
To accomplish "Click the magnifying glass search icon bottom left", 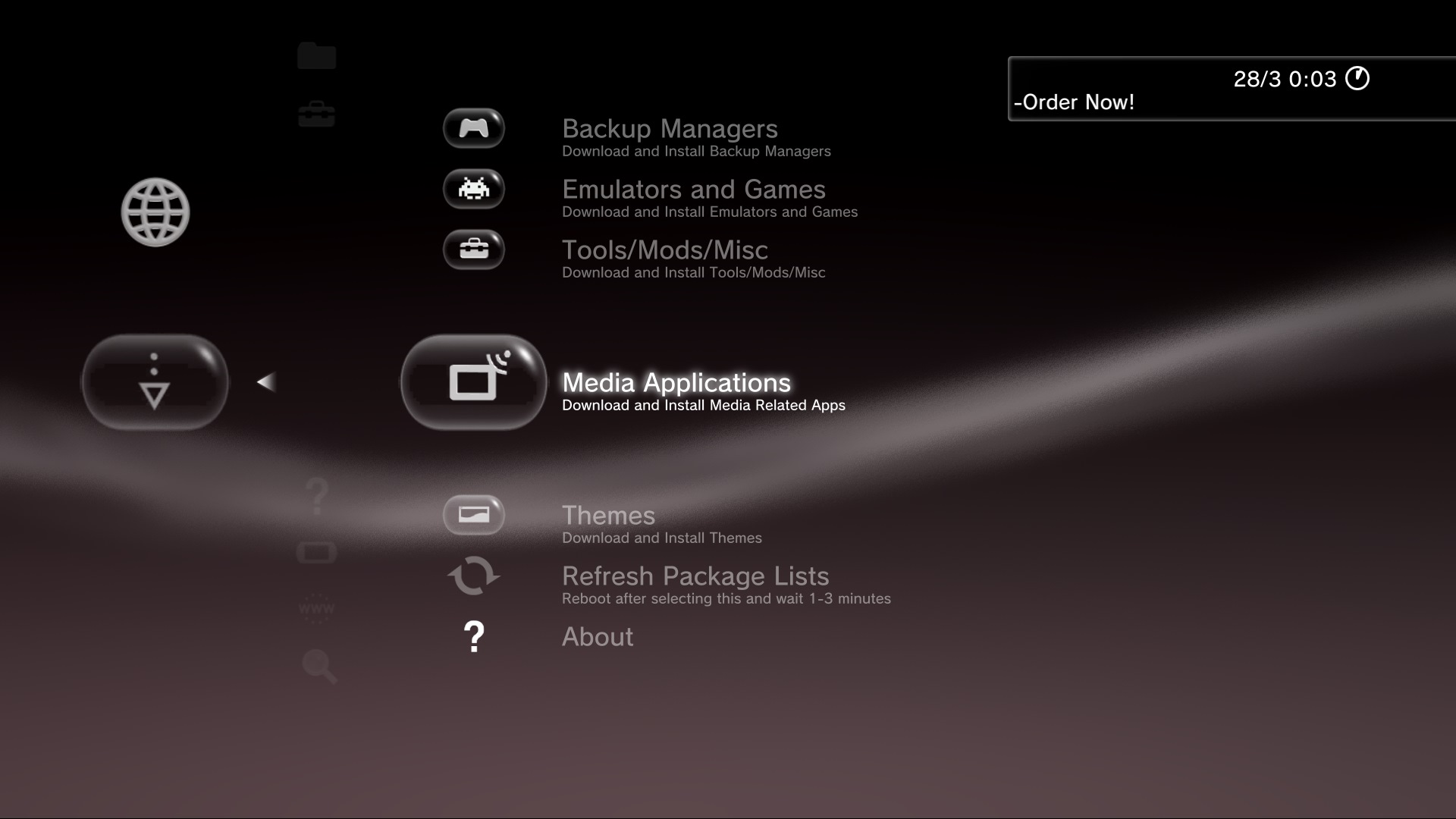I will click(318, 667).
